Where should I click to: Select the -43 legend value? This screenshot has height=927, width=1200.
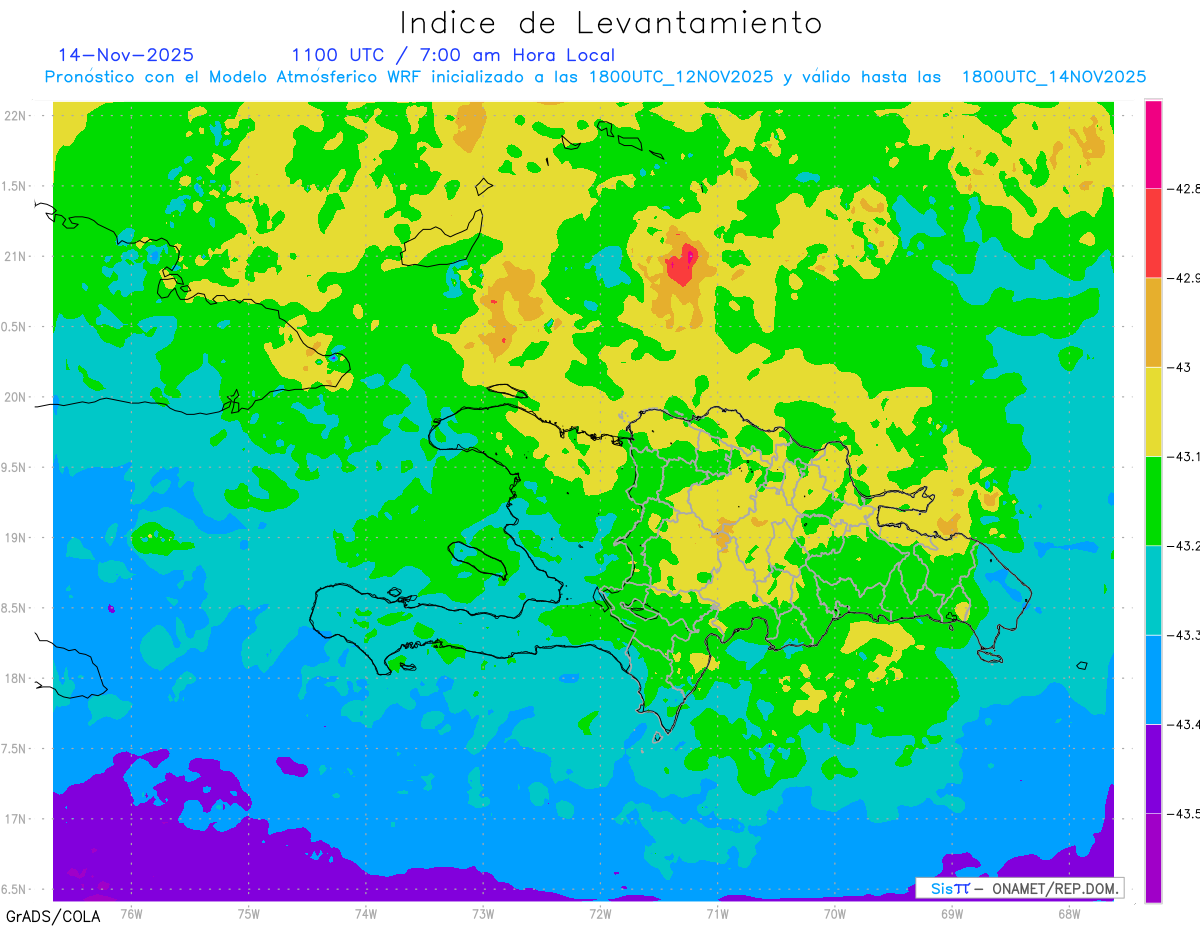pyautogui.click(x=1178, y=367)
